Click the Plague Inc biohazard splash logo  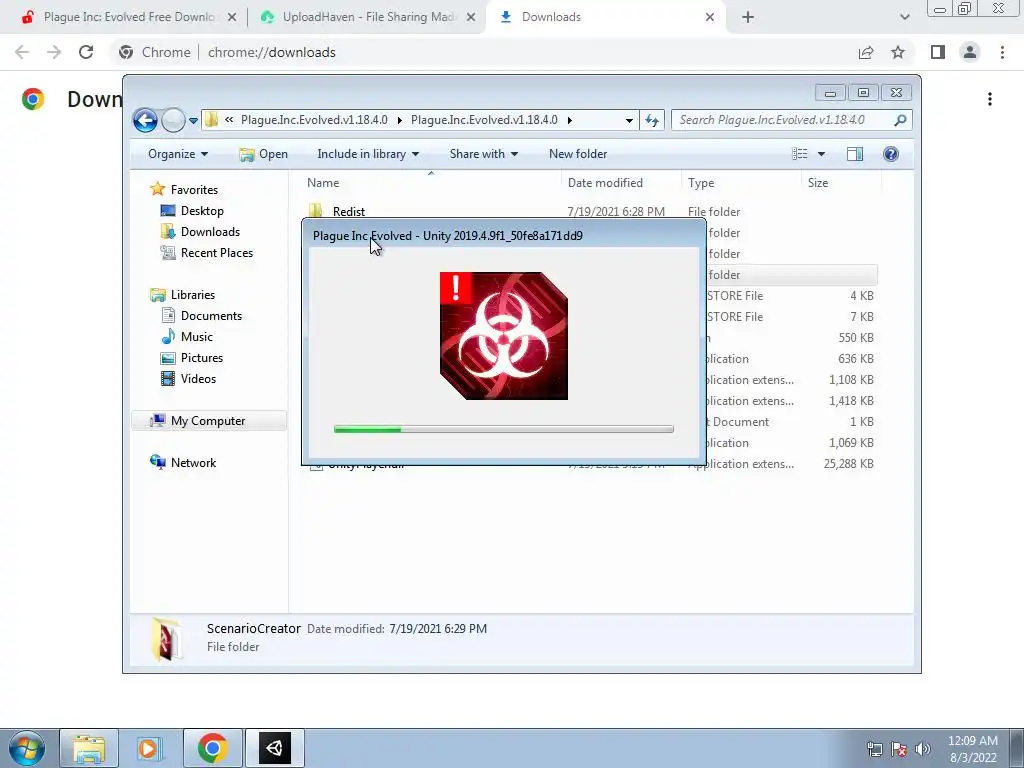(504, 336)
